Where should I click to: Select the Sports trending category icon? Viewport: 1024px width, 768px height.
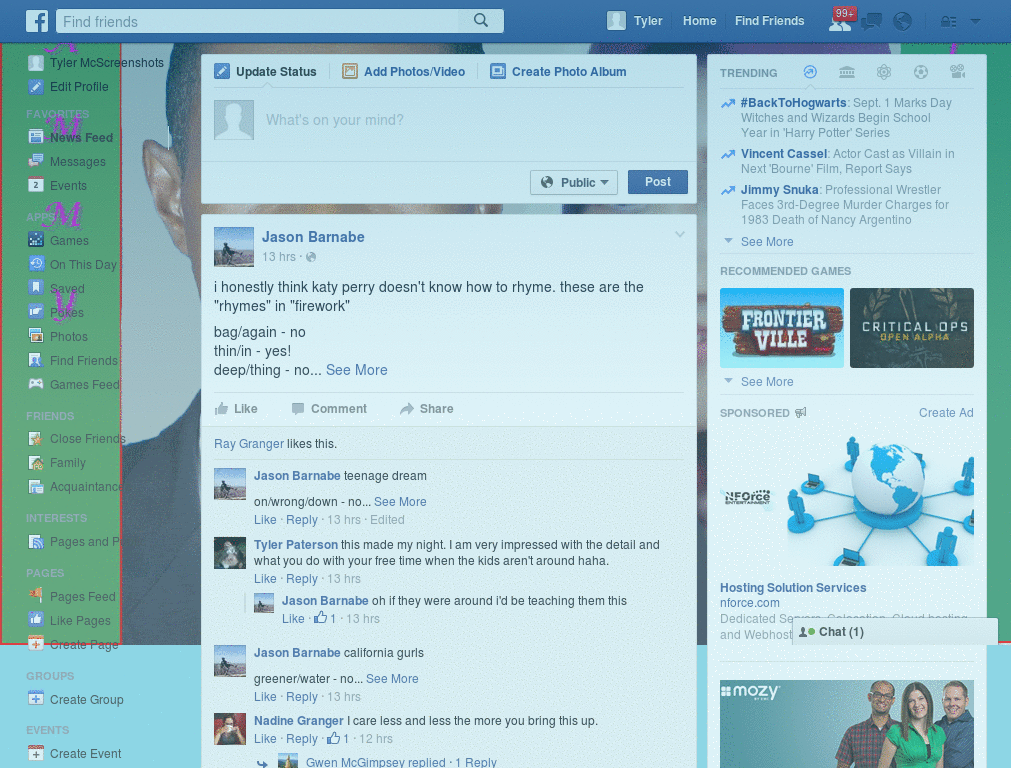click(x=921, y=72)
